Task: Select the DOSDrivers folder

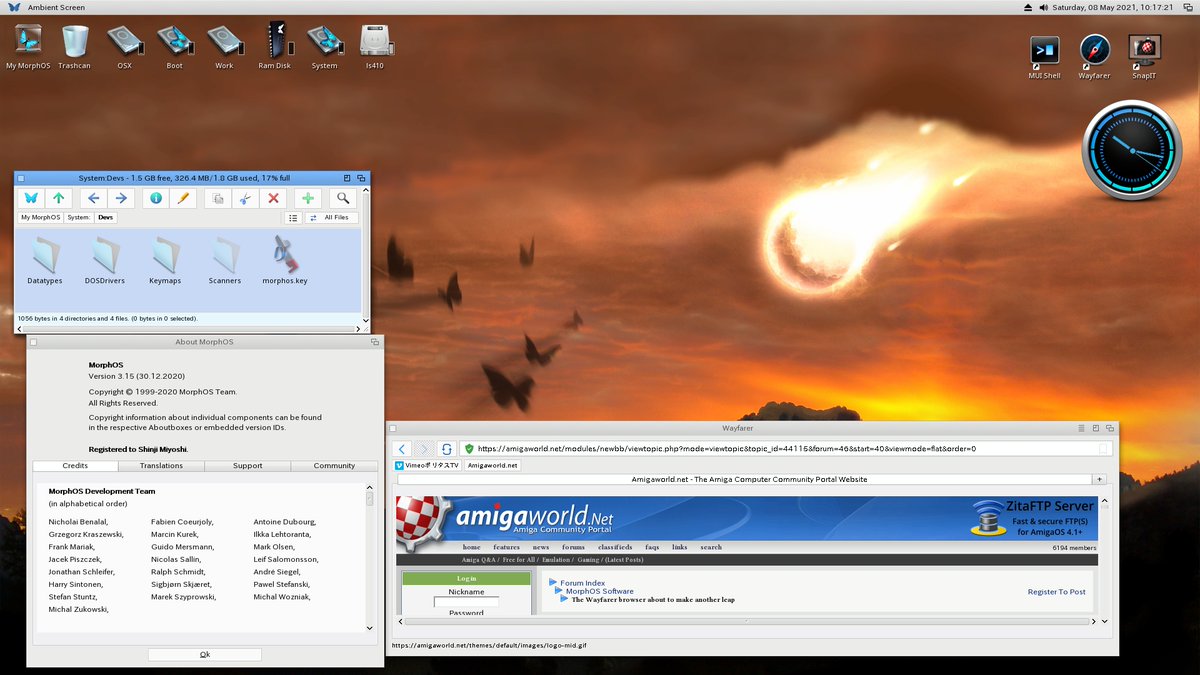Action: [x=105, y=260]
